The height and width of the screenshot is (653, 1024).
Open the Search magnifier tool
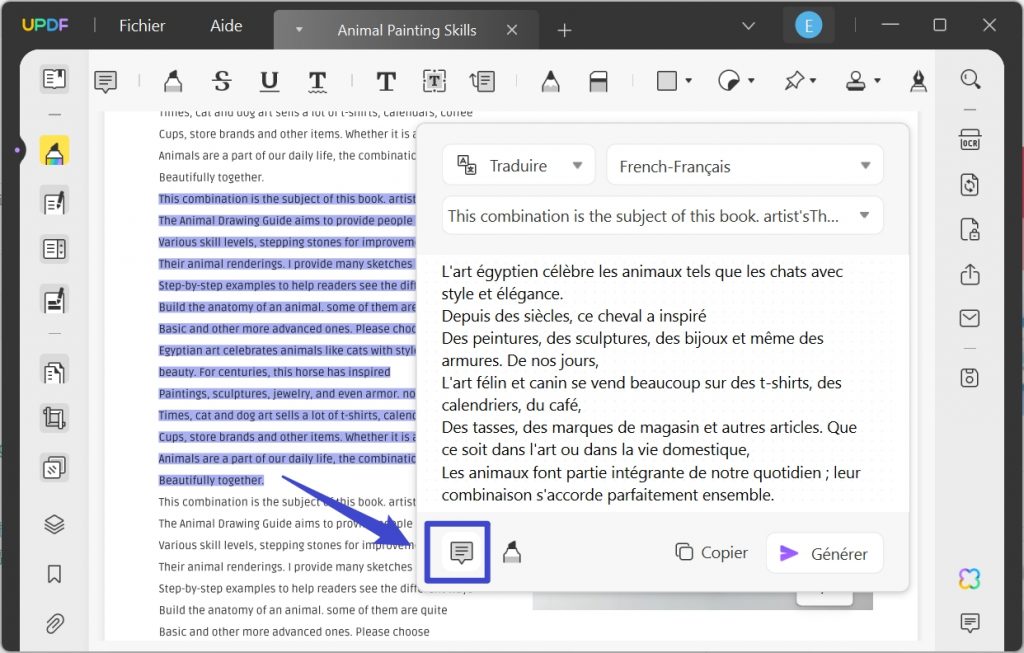(x=970, y=80)
